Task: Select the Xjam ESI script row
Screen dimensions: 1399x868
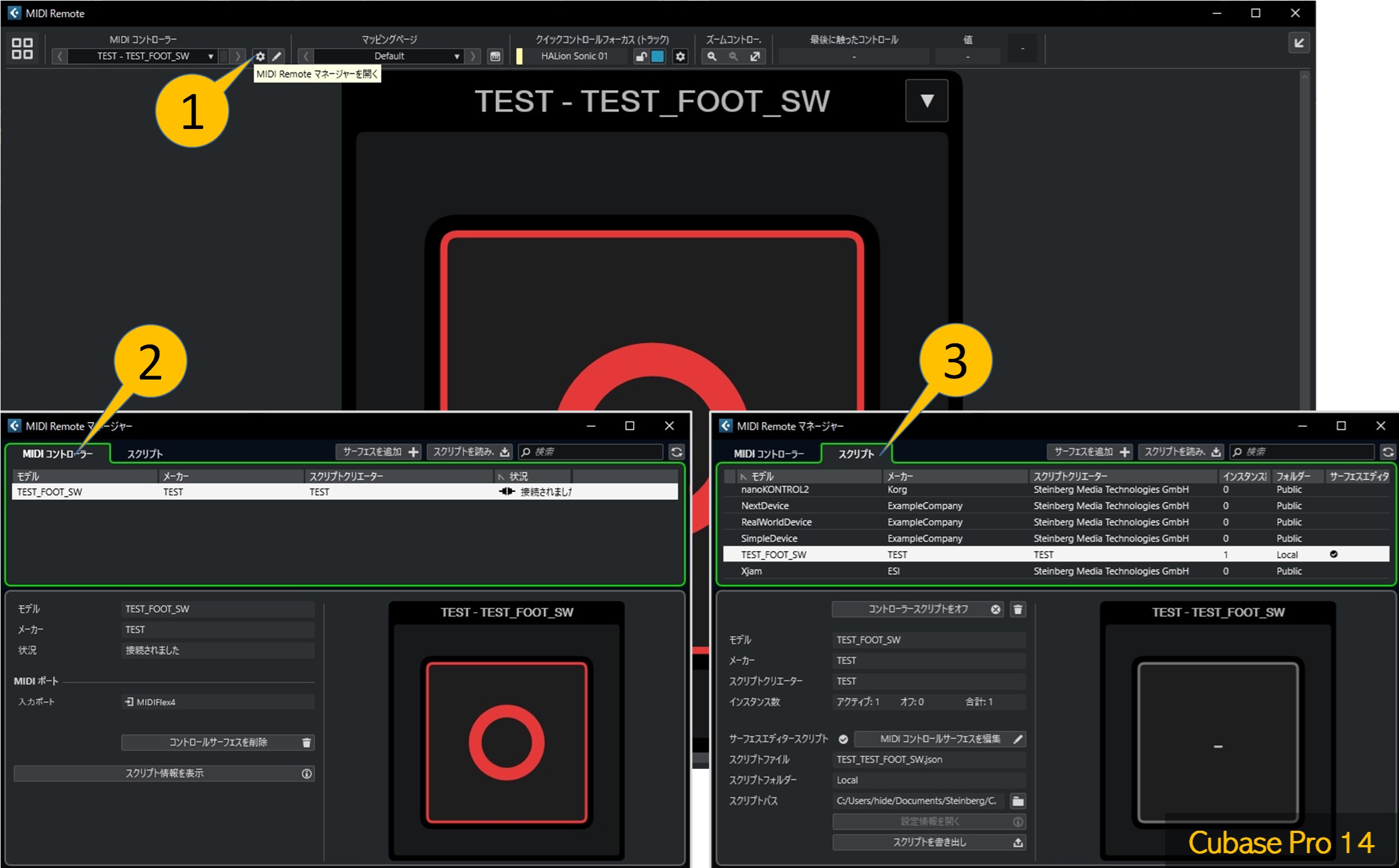Action: click(1055, 571)
